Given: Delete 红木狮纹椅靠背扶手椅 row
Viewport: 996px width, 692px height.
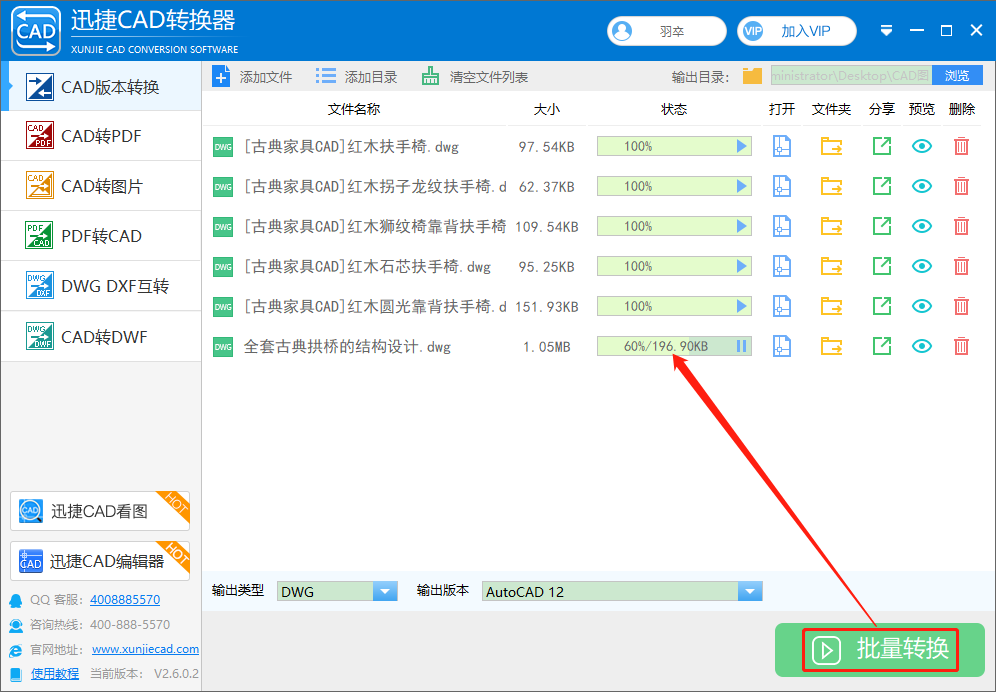Looking at the screenshot, I should [961, 226].
